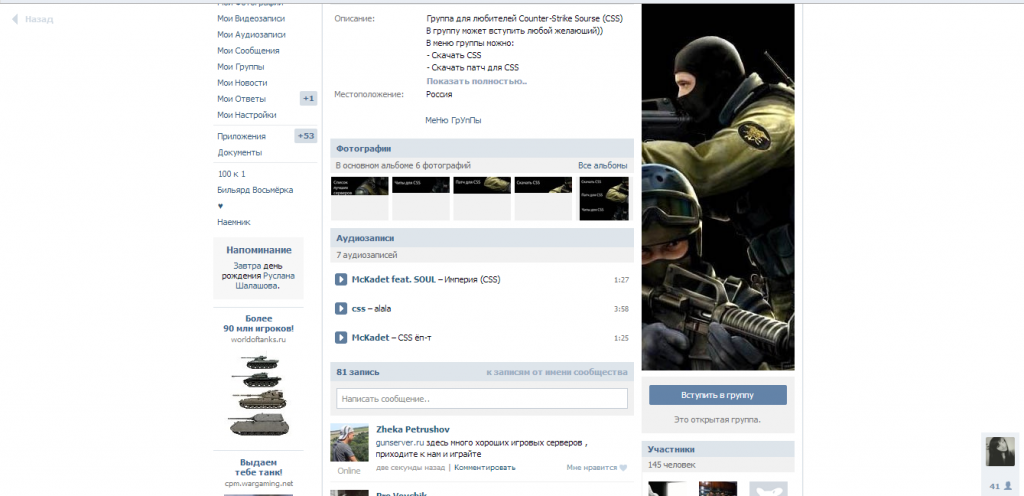Open Мои Группы in left menu
This screenshot has width=1024, height=496.
(240, 66)
